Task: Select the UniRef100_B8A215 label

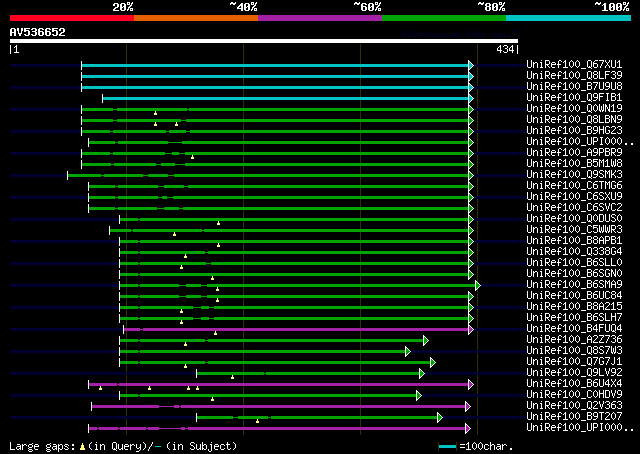Action: (x=574, y=307)
